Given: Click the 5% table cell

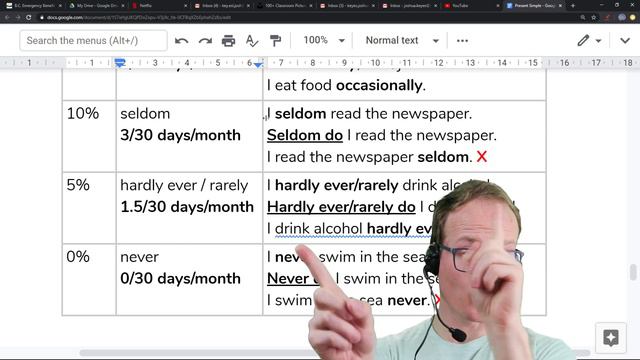Looking at the screenshot, I should tap(89, 208).
